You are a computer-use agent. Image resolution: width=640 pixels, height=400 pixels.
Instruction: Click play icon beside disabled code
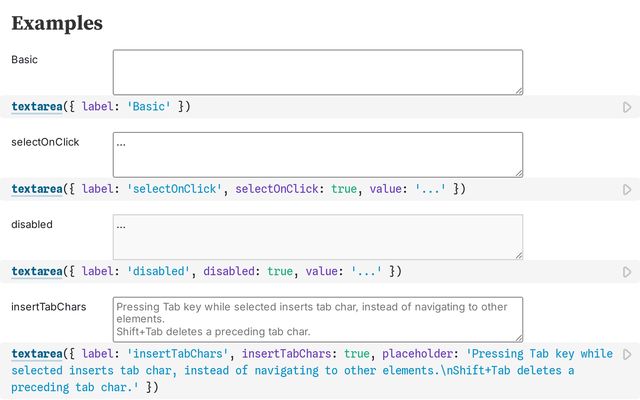click(627, 271)
